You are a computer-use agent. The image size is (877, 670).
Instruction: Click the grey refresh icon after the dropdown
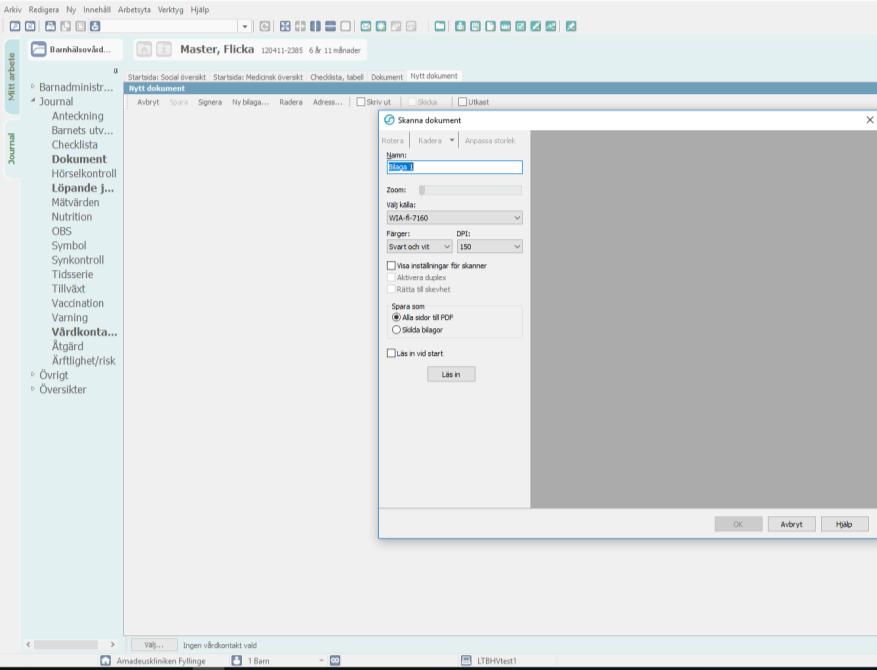click(x=265, y=26)
